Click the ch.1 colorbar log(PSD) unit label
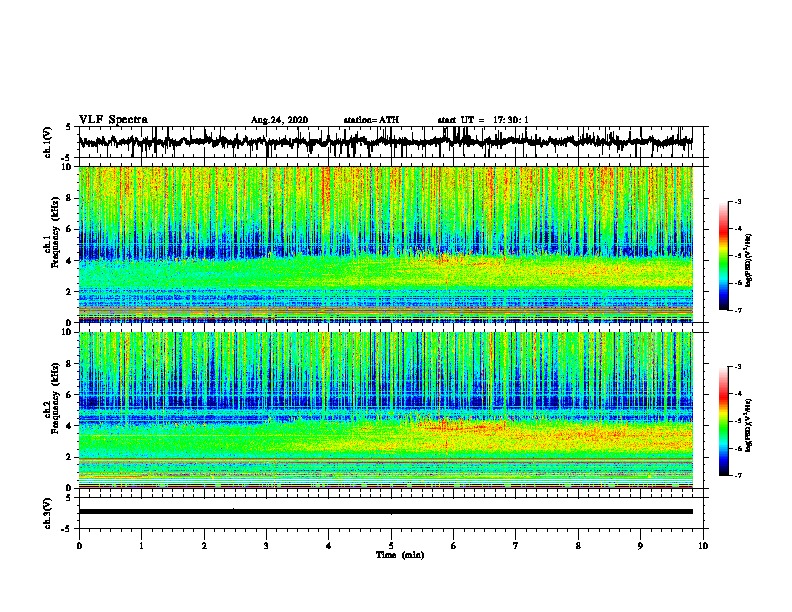This screenshot has width=792, height=612. coord(749,260)
